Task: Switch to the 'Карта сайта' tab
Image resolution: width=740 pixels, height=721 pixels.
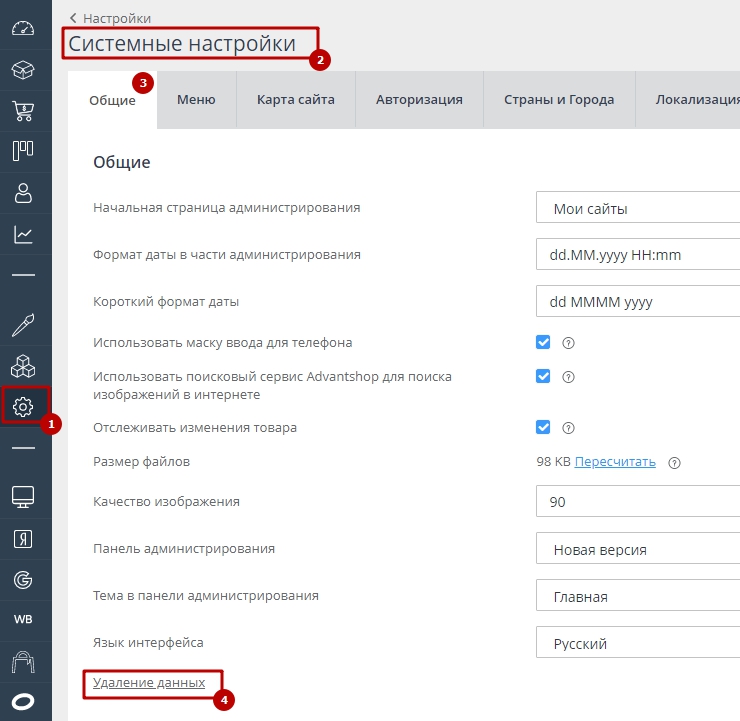Action: click(295, 100)
